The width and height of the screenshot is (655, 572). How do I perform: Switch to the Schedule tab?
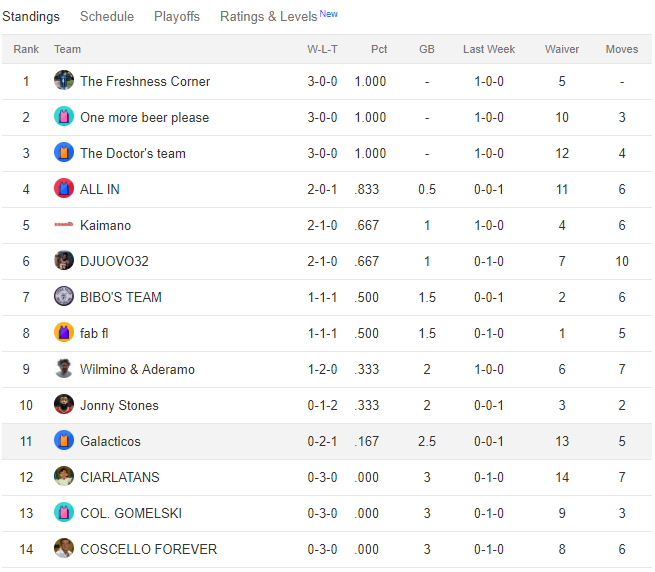point(107,17)
